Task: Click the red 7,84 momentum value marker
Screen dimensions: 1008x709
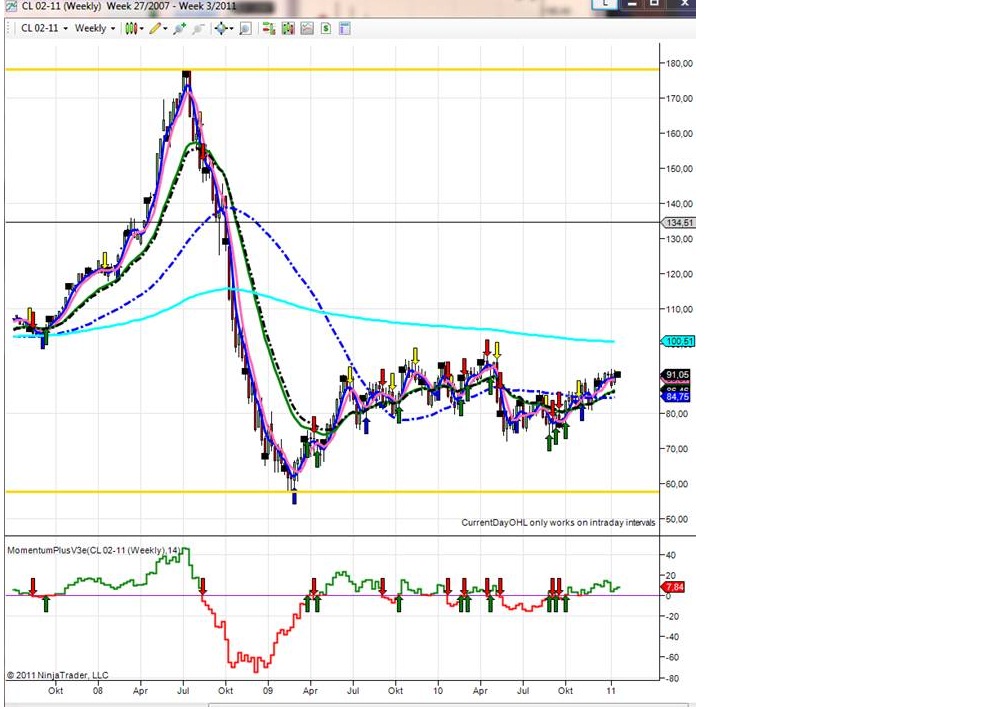Action: pos(674,587)
